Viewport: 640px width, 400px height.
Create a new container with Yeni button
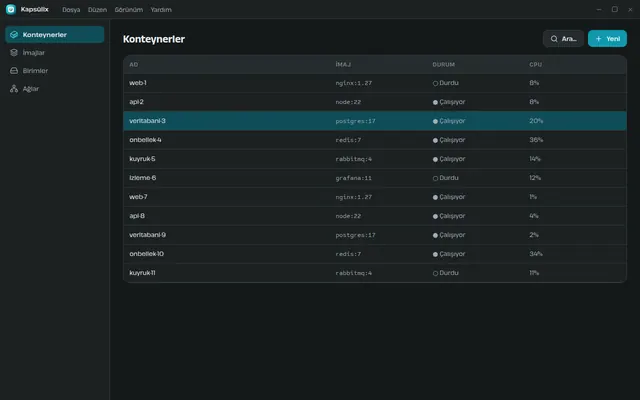tap(607, 39)
